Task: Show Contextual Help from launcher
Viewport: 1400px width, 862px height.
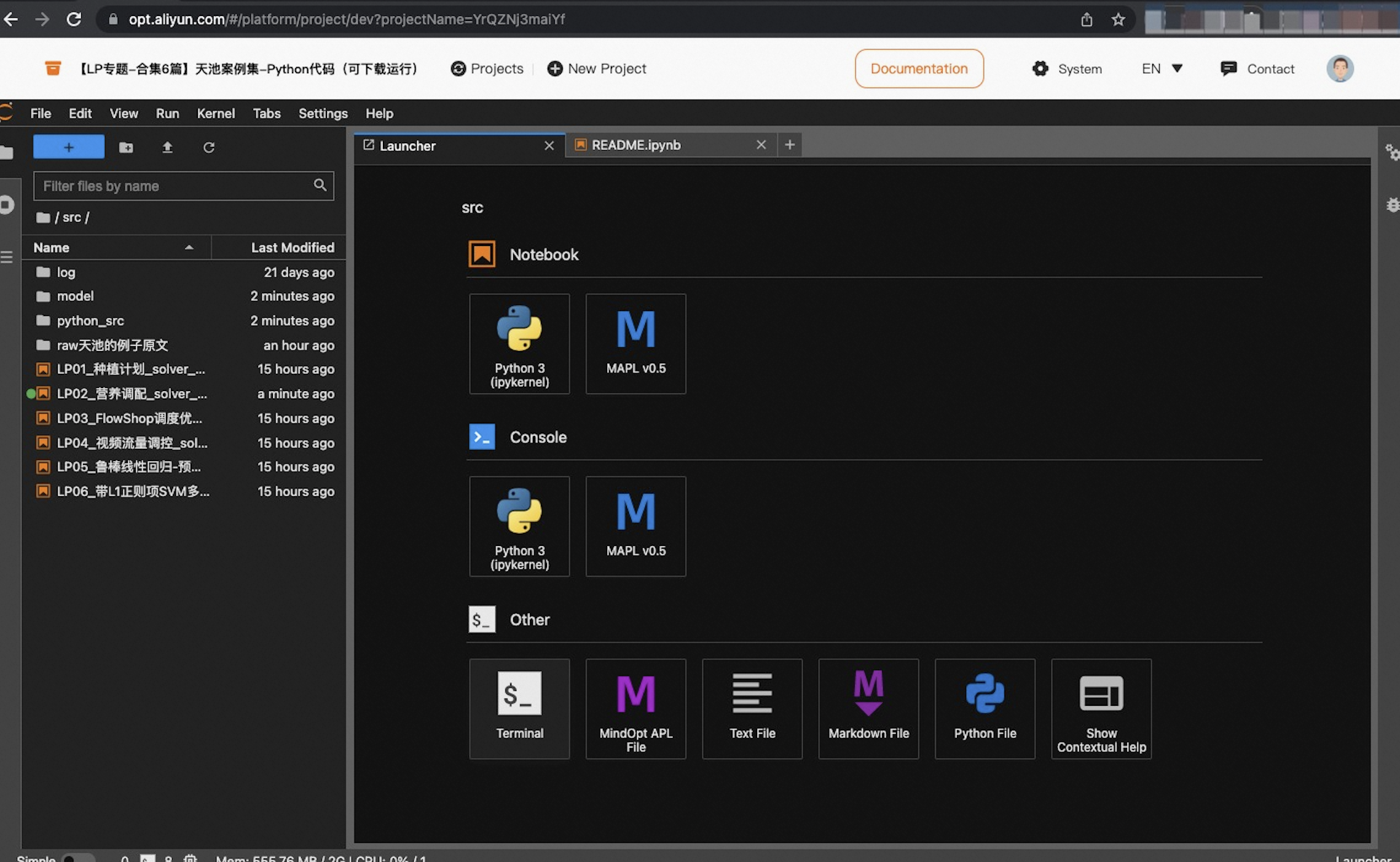Action: [x=1101, y=708]
